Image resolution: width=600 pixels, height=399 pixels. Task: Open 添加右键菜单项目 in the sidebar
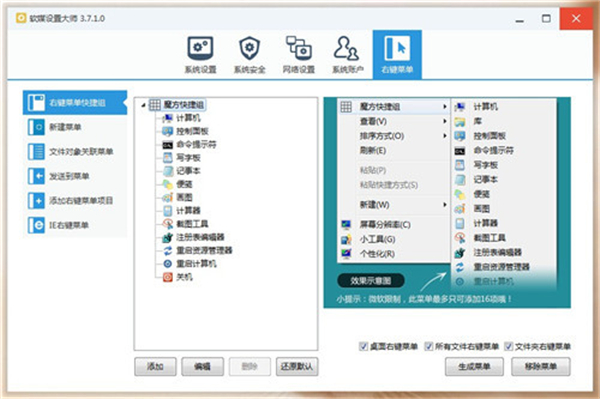point(75,200)
